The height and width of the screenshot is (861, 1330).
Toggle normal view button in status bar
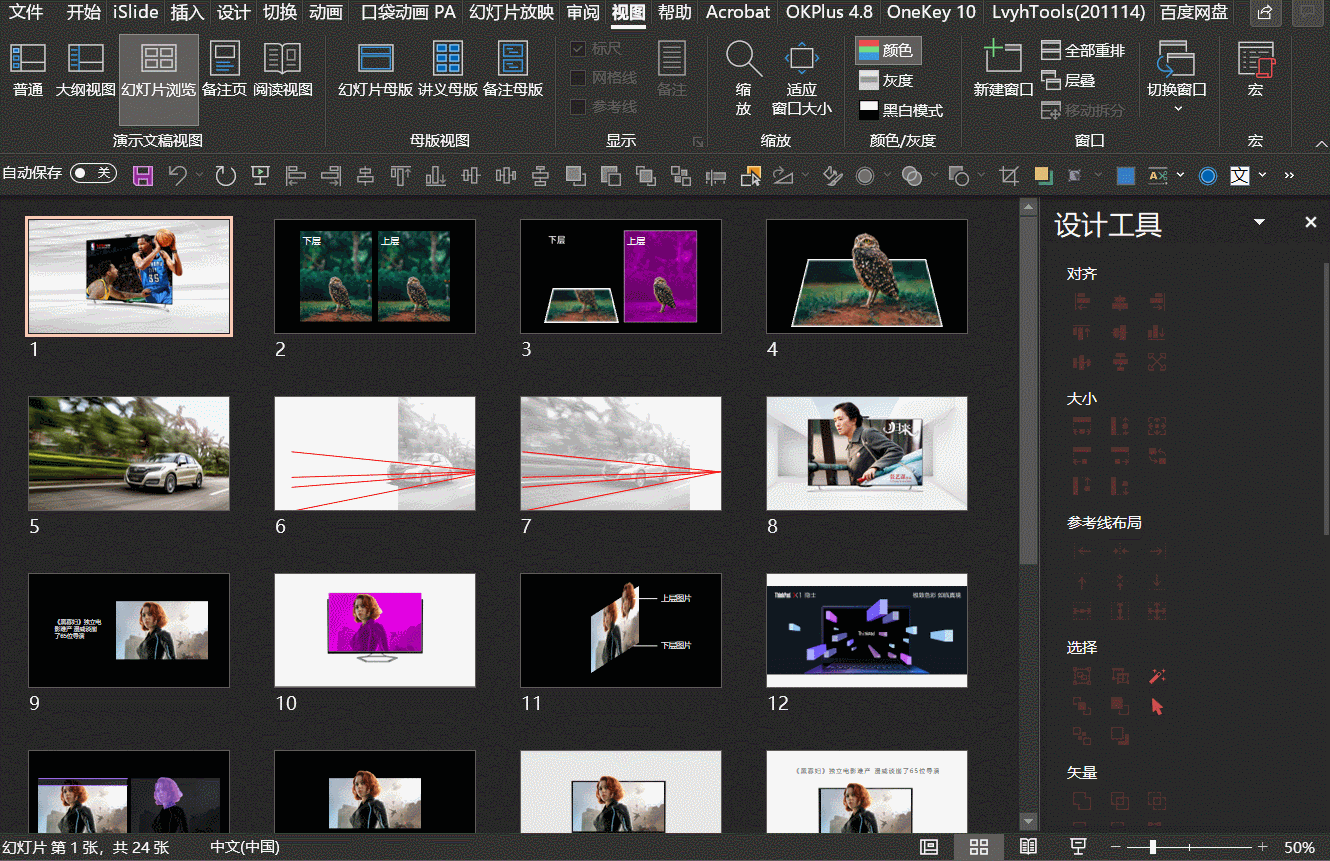(929, 847)
